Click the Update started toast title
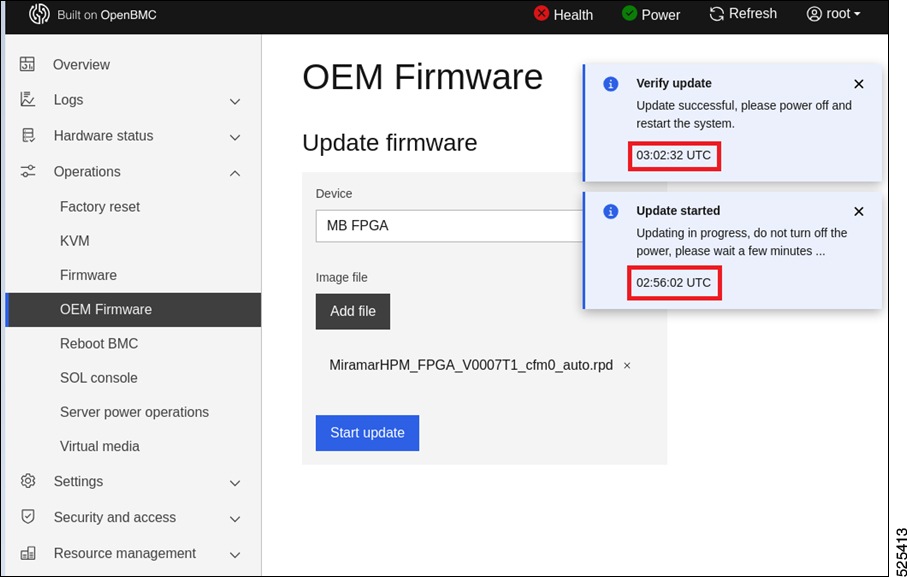The image size is (907, 577). pyautogui.click(x=678, y=210)
